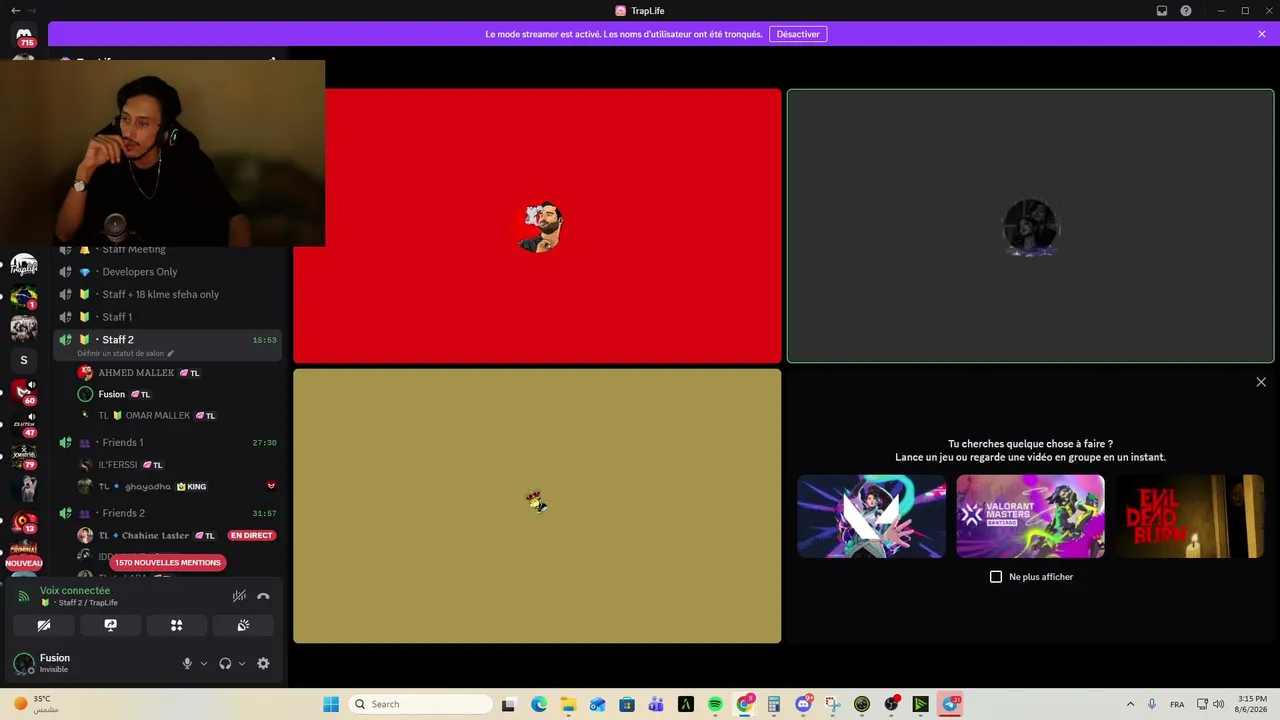This screenshot has height=720, width=1280.
Task: Open Spotify from the taskbar
Action: 715,704
